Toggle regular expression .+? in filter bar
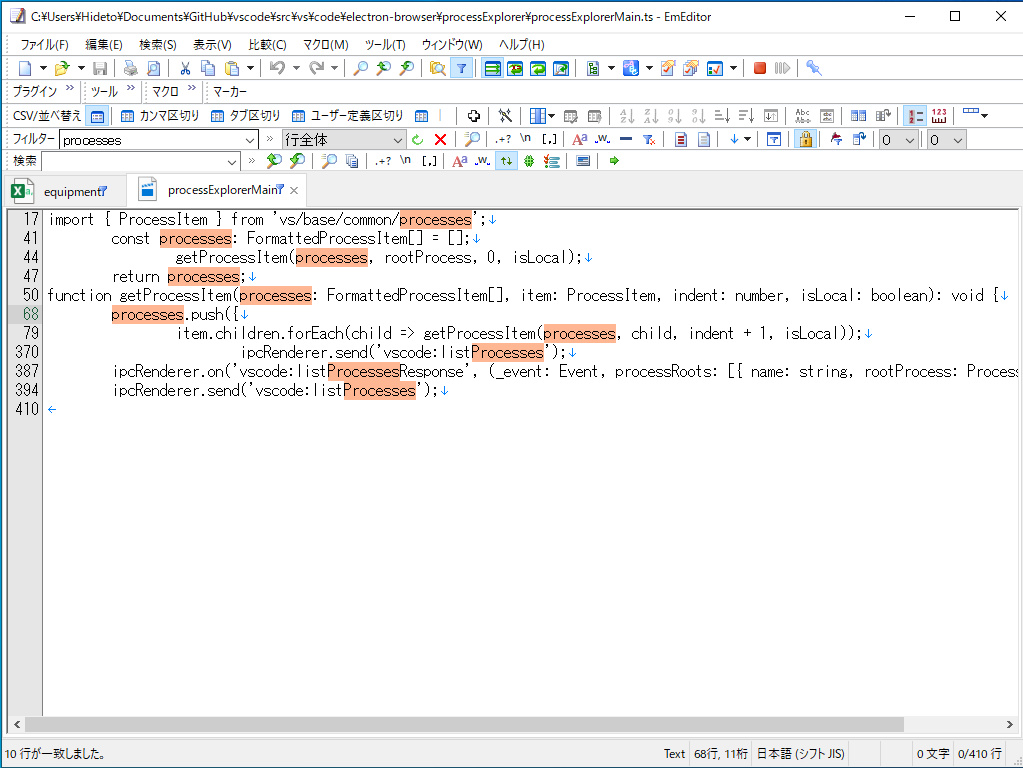1023x768 pixels. (502, 139)
